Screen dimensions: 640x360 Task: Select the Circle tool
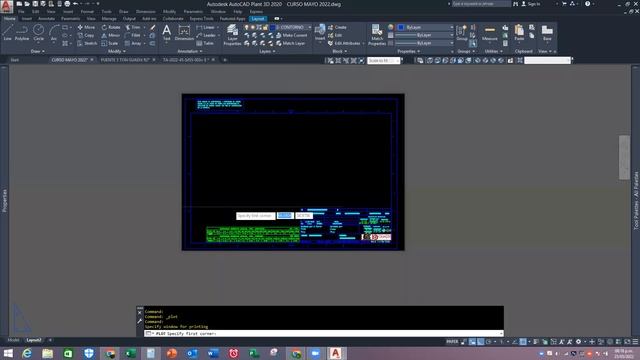point(38,32)
